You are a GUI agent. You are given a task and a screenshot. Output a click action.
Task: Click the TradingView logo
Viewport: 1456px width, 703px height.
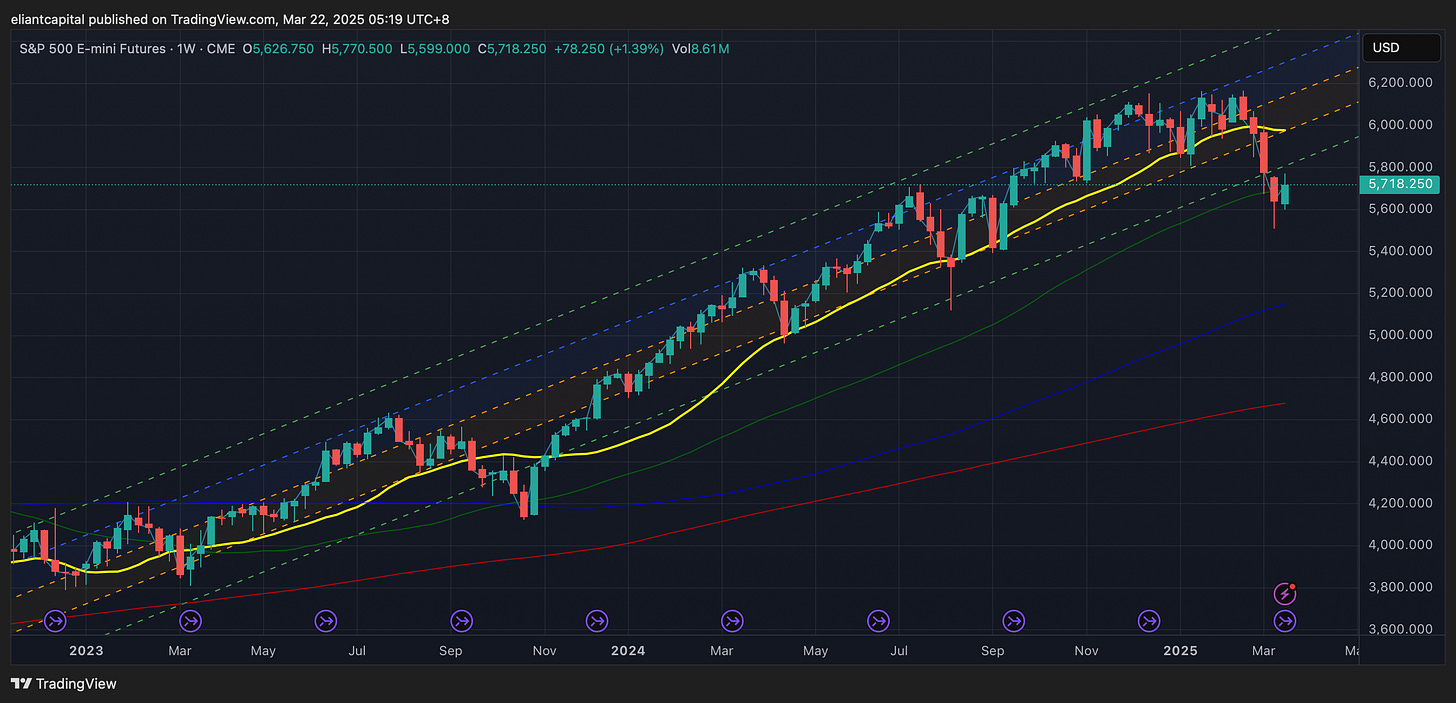point(64,684)
